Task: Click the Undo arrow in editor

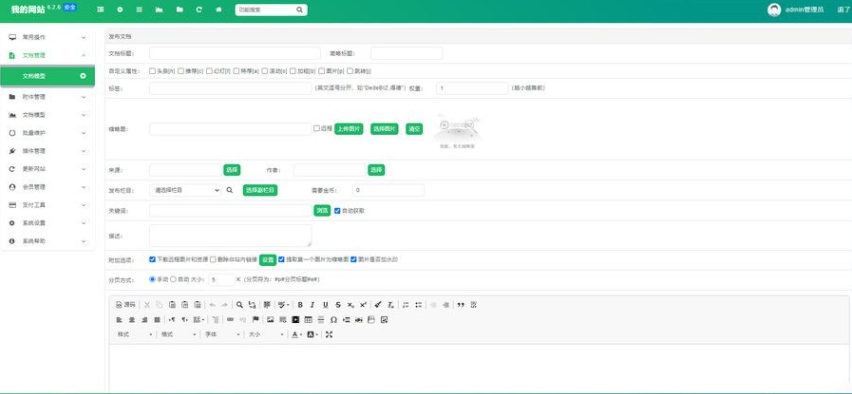Action: (212, 305)
